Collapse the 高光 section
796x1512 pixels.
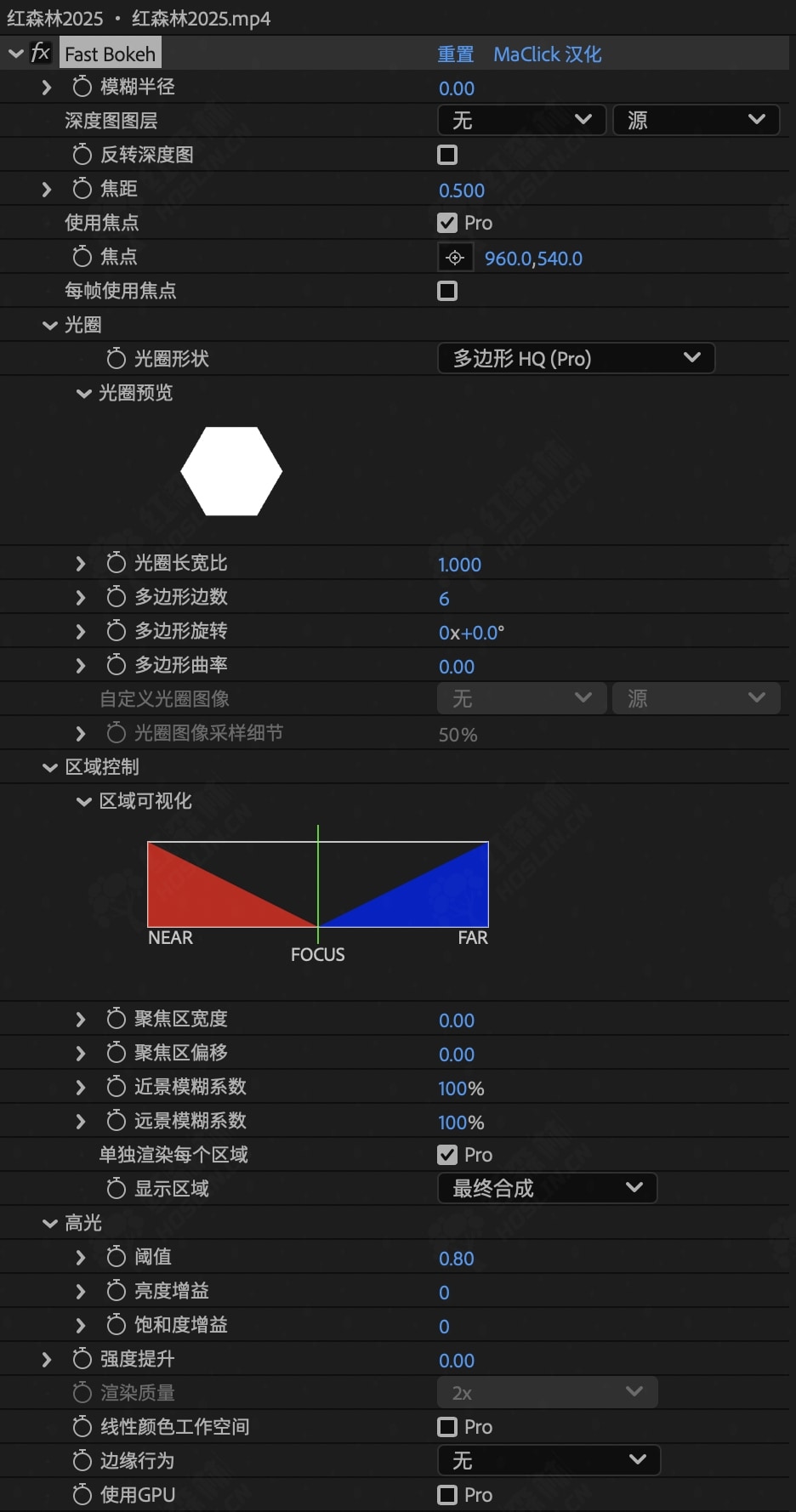coord(50,1223)
